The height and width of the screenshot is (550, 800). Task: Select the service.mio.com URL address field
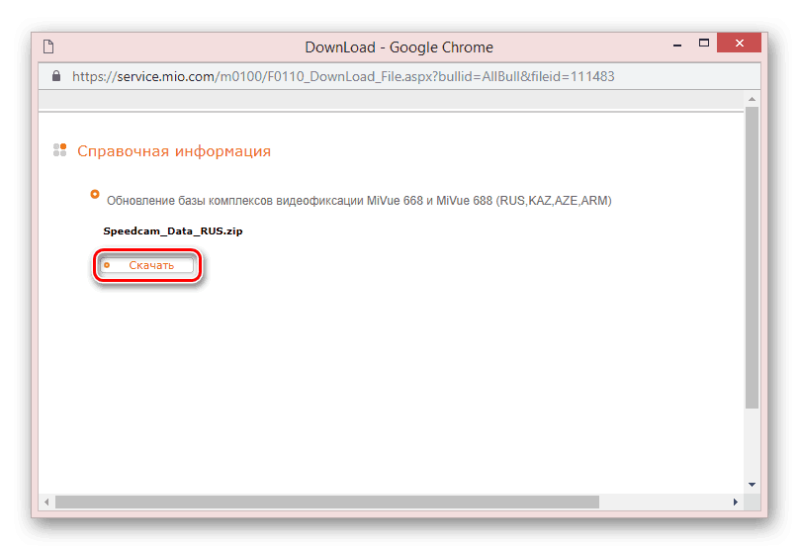343,77
